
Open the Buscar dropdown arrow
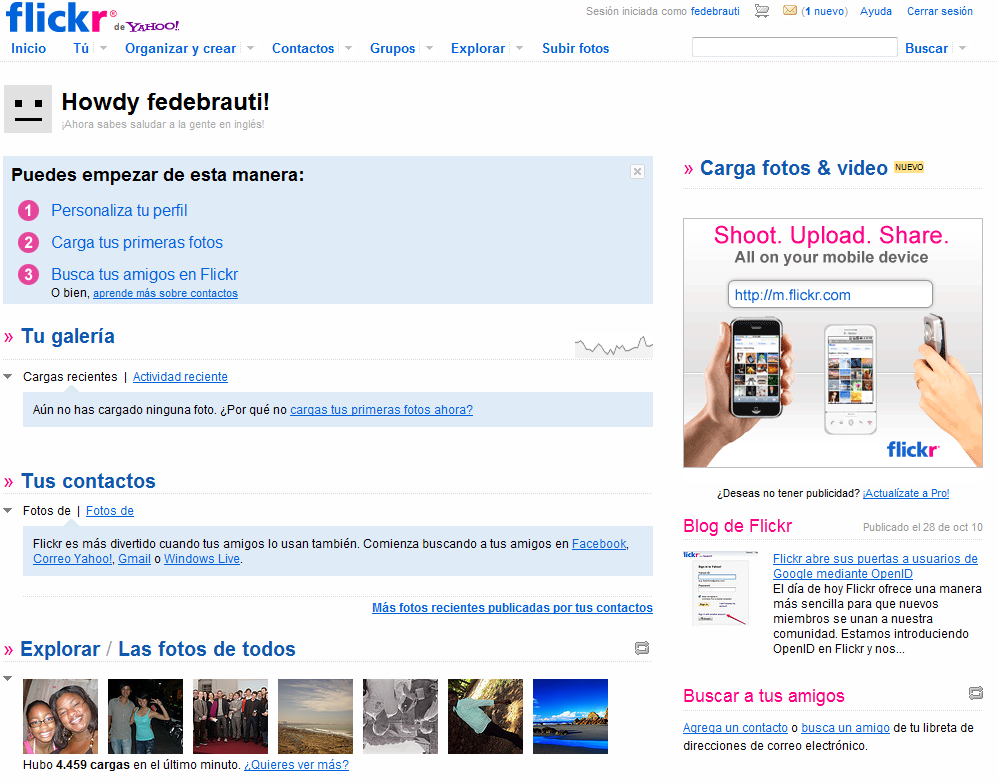[x=961, y=47]
